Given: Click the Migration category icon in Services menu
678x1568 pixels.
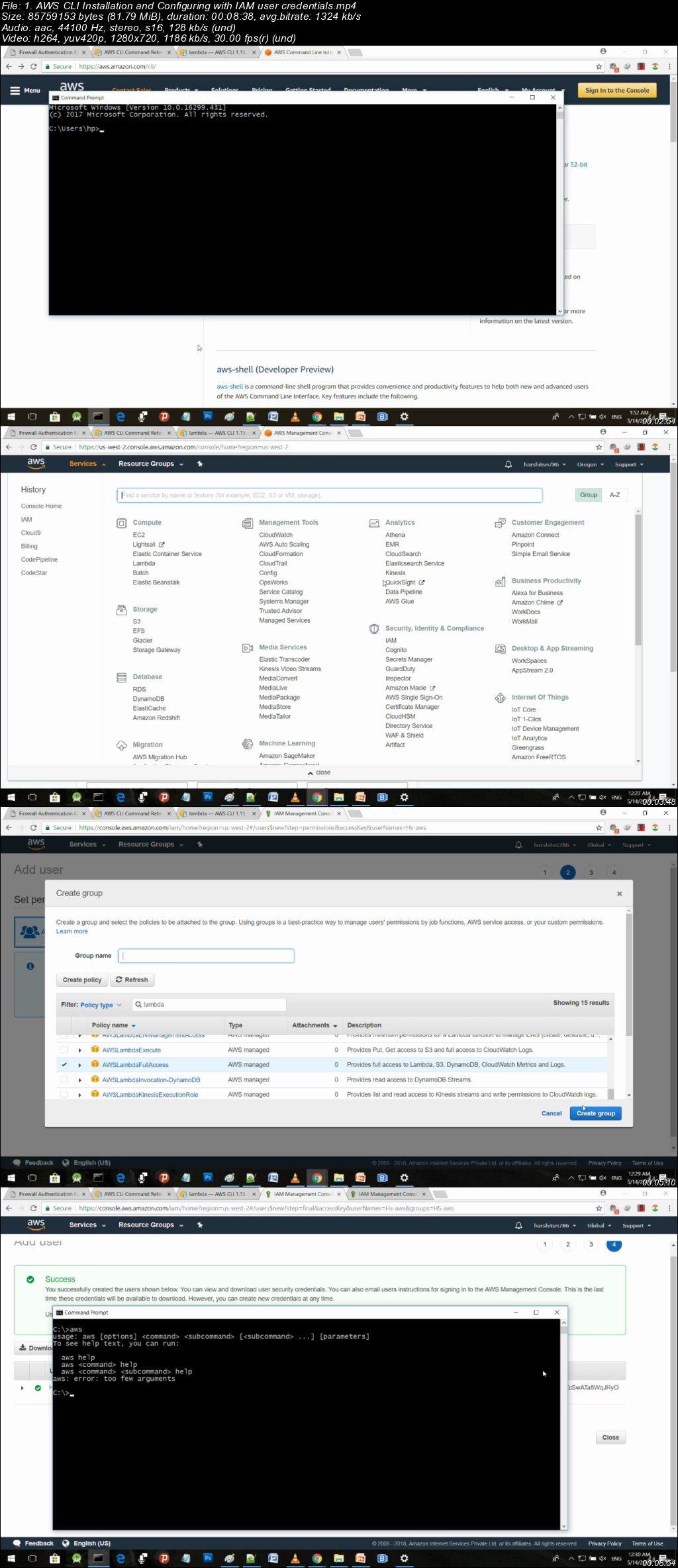Looking at the screenshot, I should [x=122, y=745].
